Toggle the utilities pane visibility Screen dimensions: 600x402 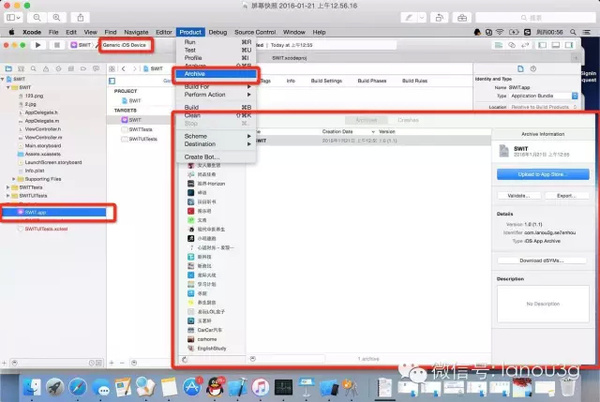click(569, 45)
